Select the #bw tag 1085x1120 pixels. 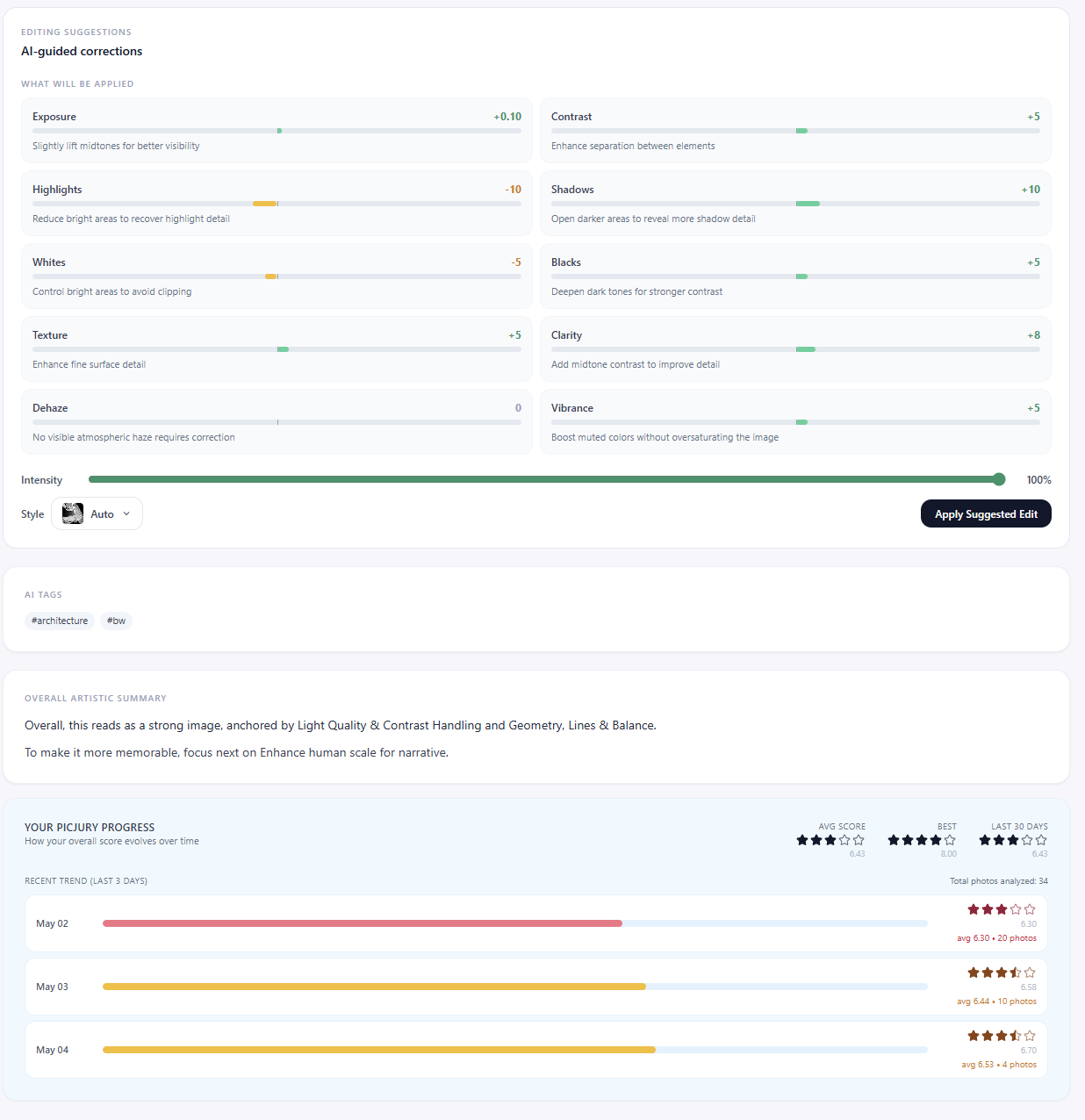pyautogui.click(x=116, y=621)
